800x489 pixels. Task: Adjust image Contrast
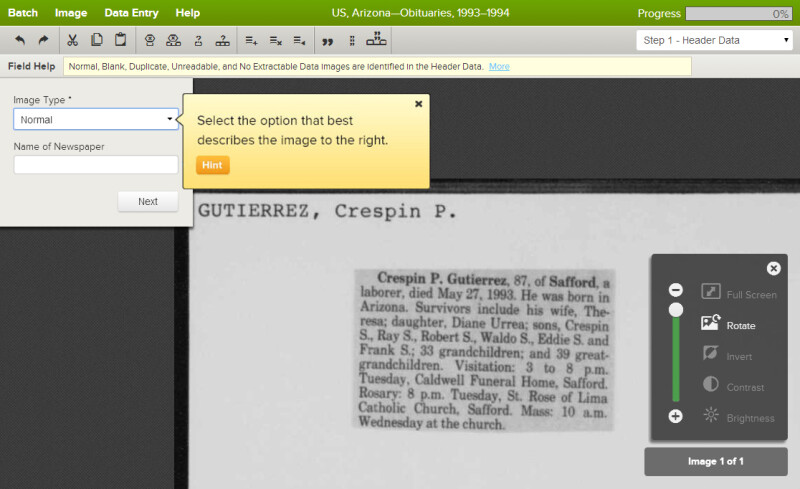click(x=733, y=385)
